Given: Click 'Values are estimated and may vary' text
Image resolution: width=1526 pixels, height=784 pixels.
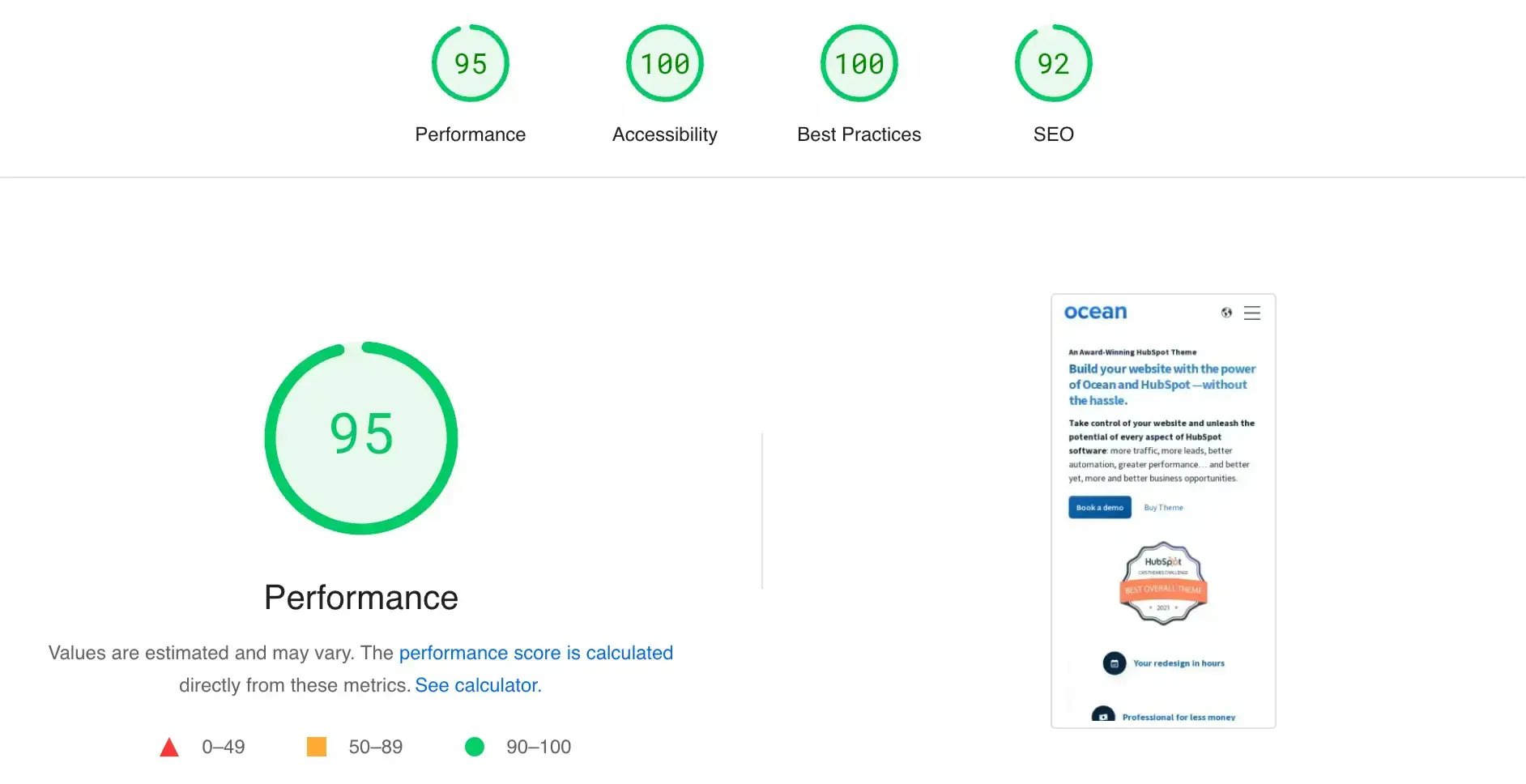Looking at the screenshot, I should click(x=202, y=653).
